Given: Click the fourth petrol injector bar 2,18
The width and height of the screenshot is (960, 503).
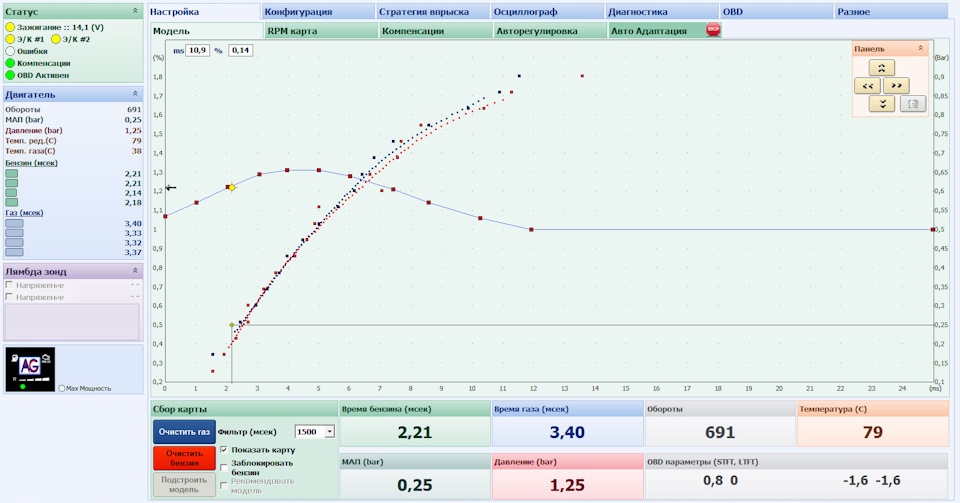Looking at the screenshot, I should 12,203.
